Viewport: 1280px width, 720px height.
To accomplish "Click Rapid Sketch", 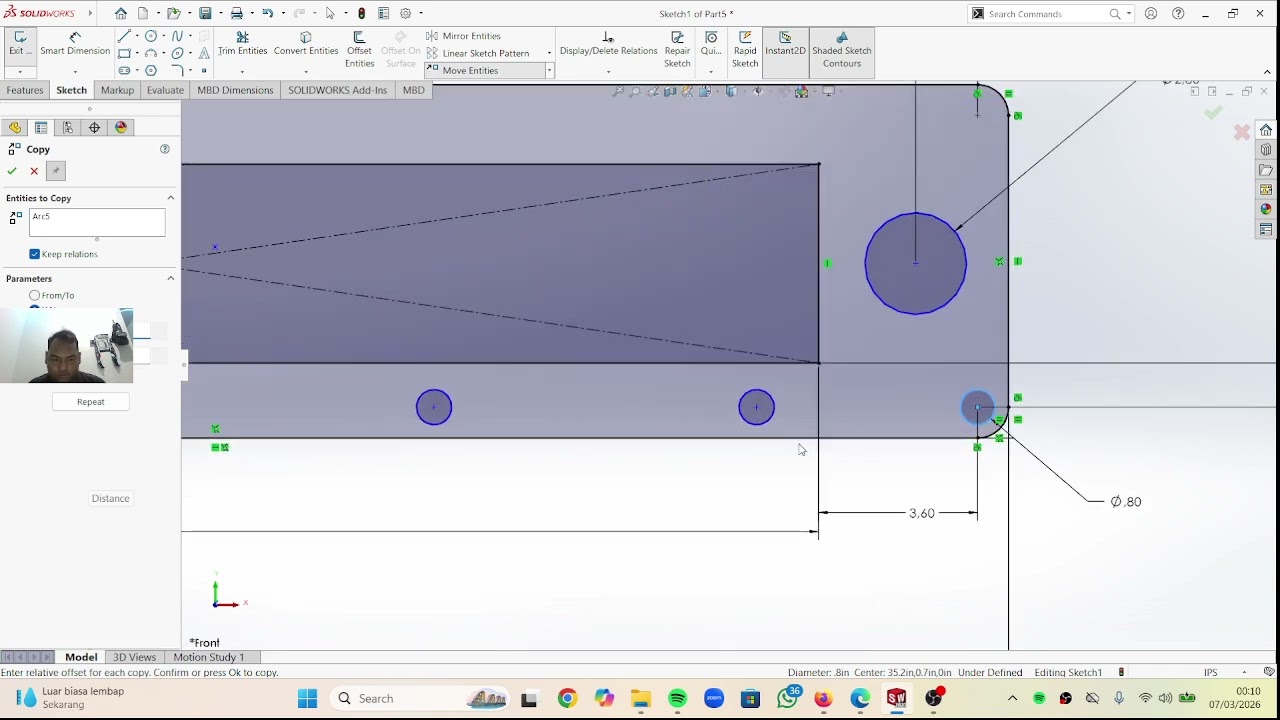I will tap(745, 50).
